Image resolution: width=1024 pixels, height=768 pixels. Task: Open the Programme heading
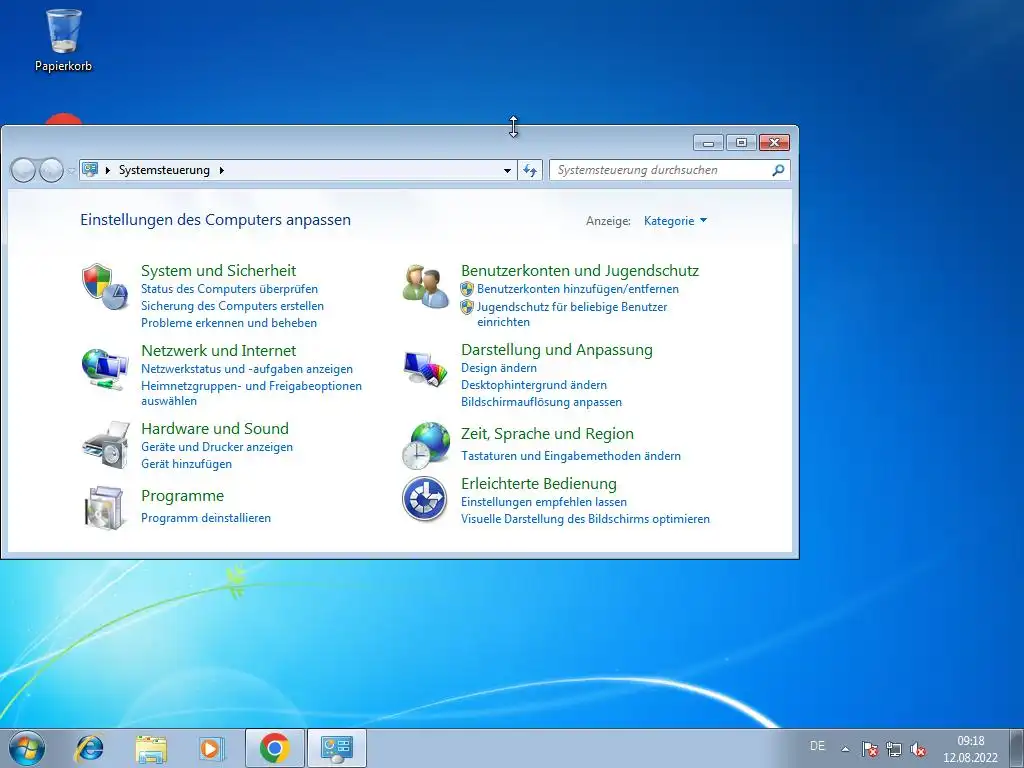(x=182, y=496)
